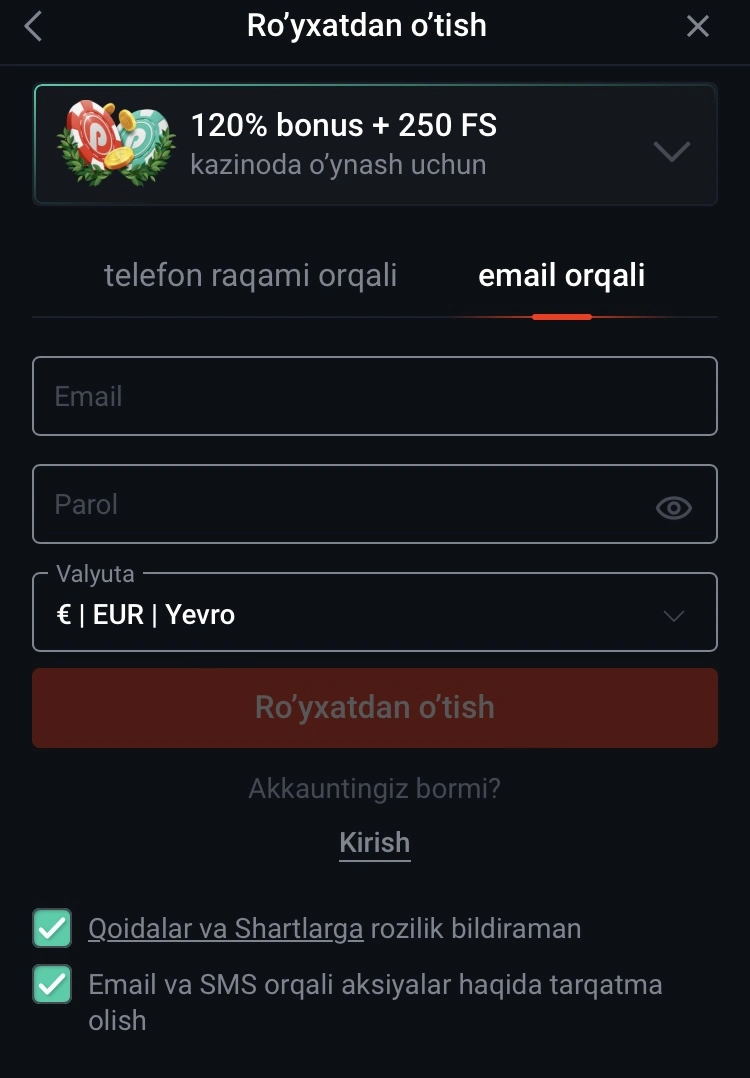Screen dimensions: 750x1078
Task: Open the Valyuta dropdown arrow
Action: [x=674, y=615]
